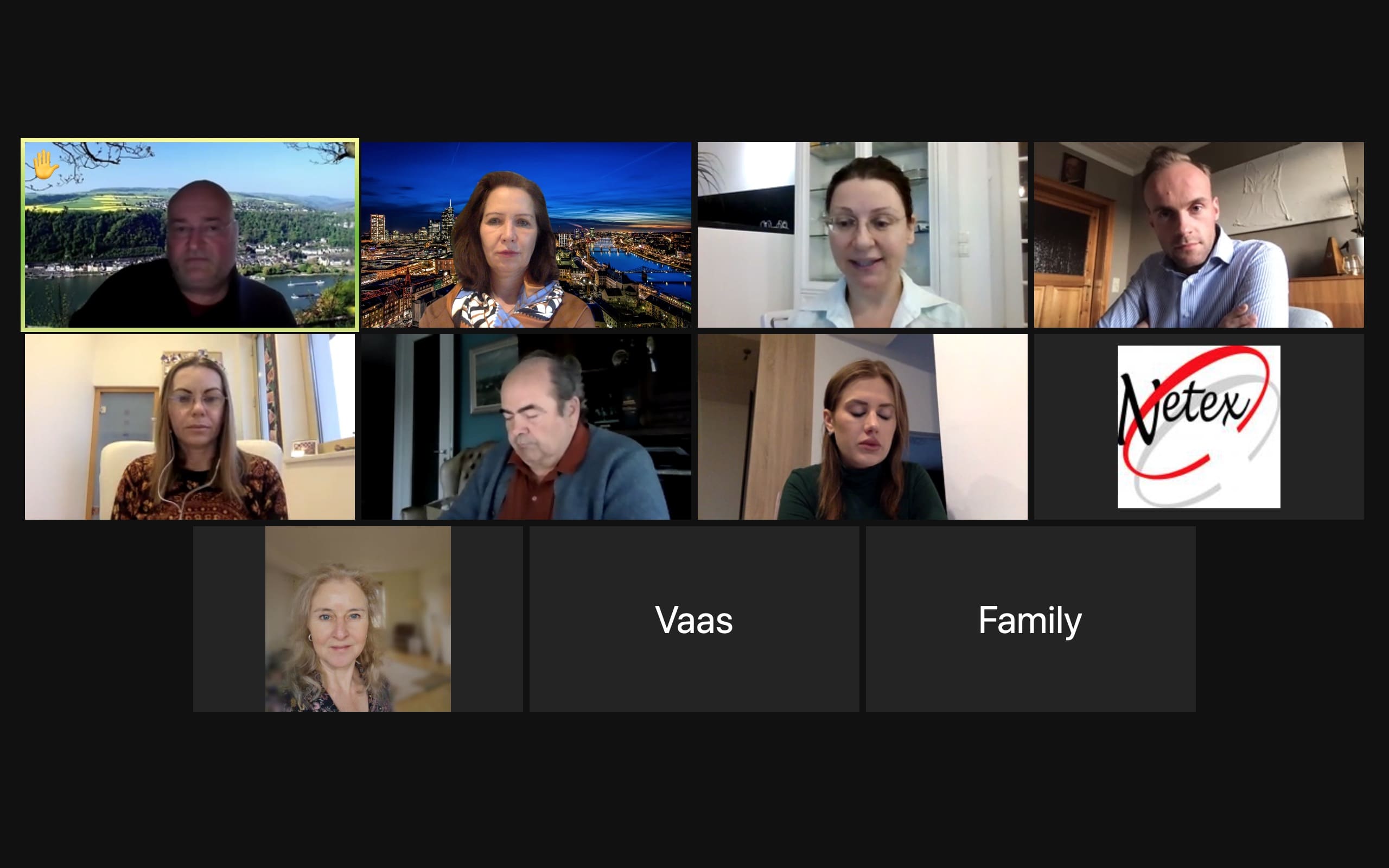The image size is (1389, 868).
Task: Pick the older man in grey cardigan
Action: pos(526,426)
